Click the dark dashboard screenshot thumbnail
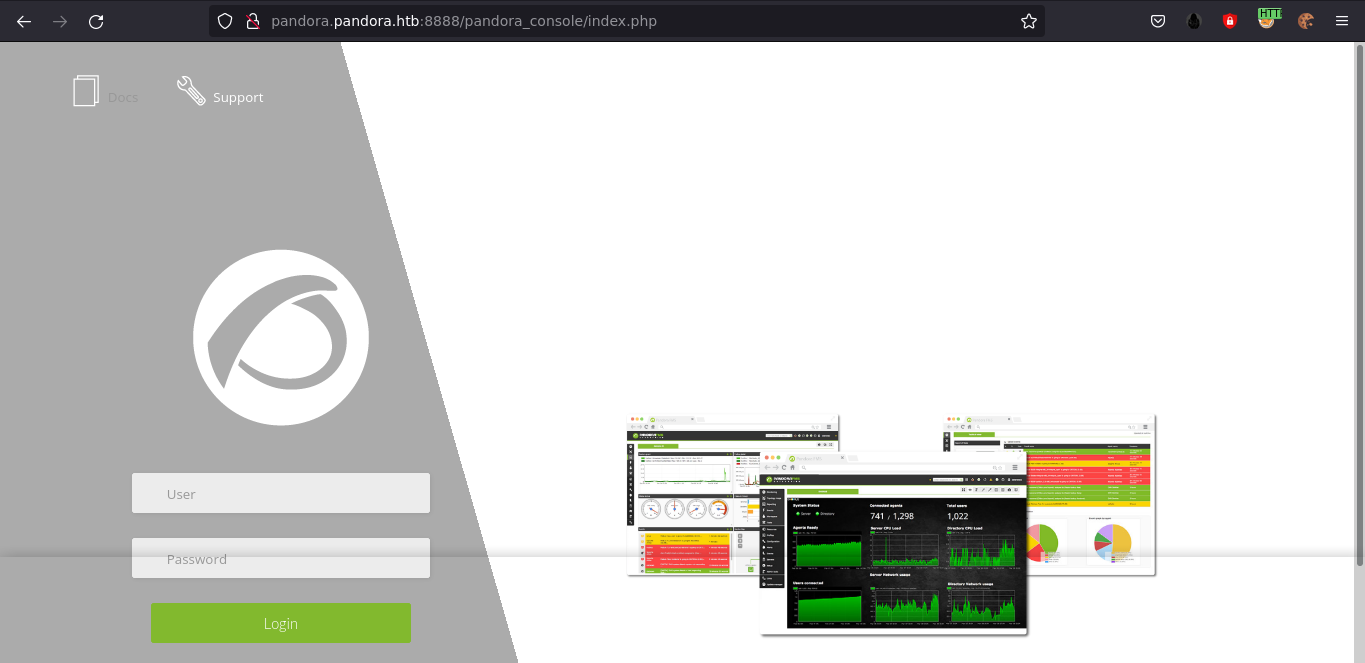 (893, 545)
